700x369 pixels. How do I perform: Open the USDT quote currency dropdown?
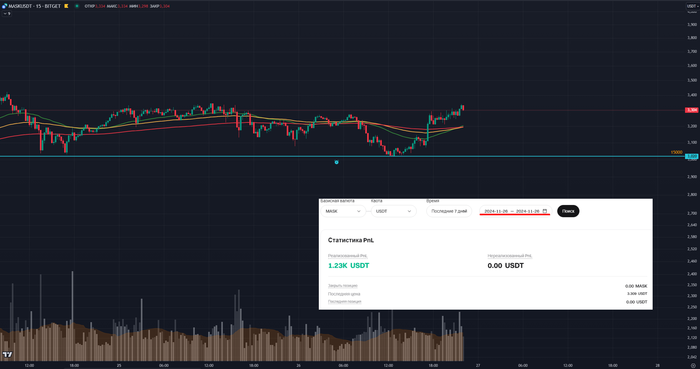(393, 211)
